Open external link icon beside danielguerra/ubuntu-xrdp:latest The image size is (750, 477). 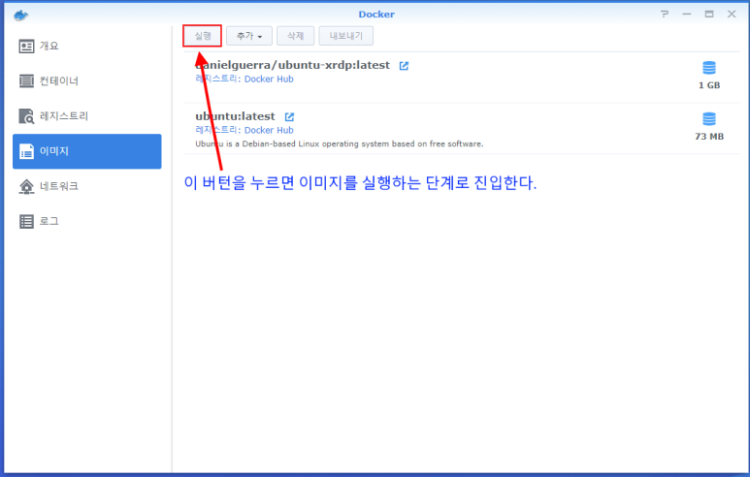click(x=404, y=66)
